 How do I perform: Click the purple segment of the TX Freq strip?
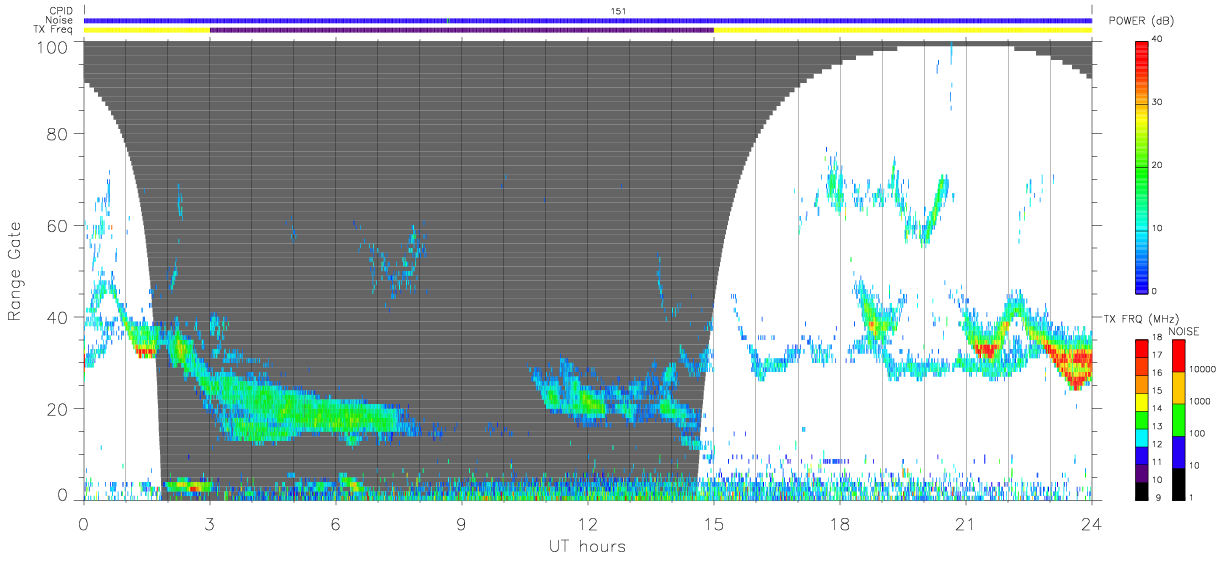click(x=461, y=30)
